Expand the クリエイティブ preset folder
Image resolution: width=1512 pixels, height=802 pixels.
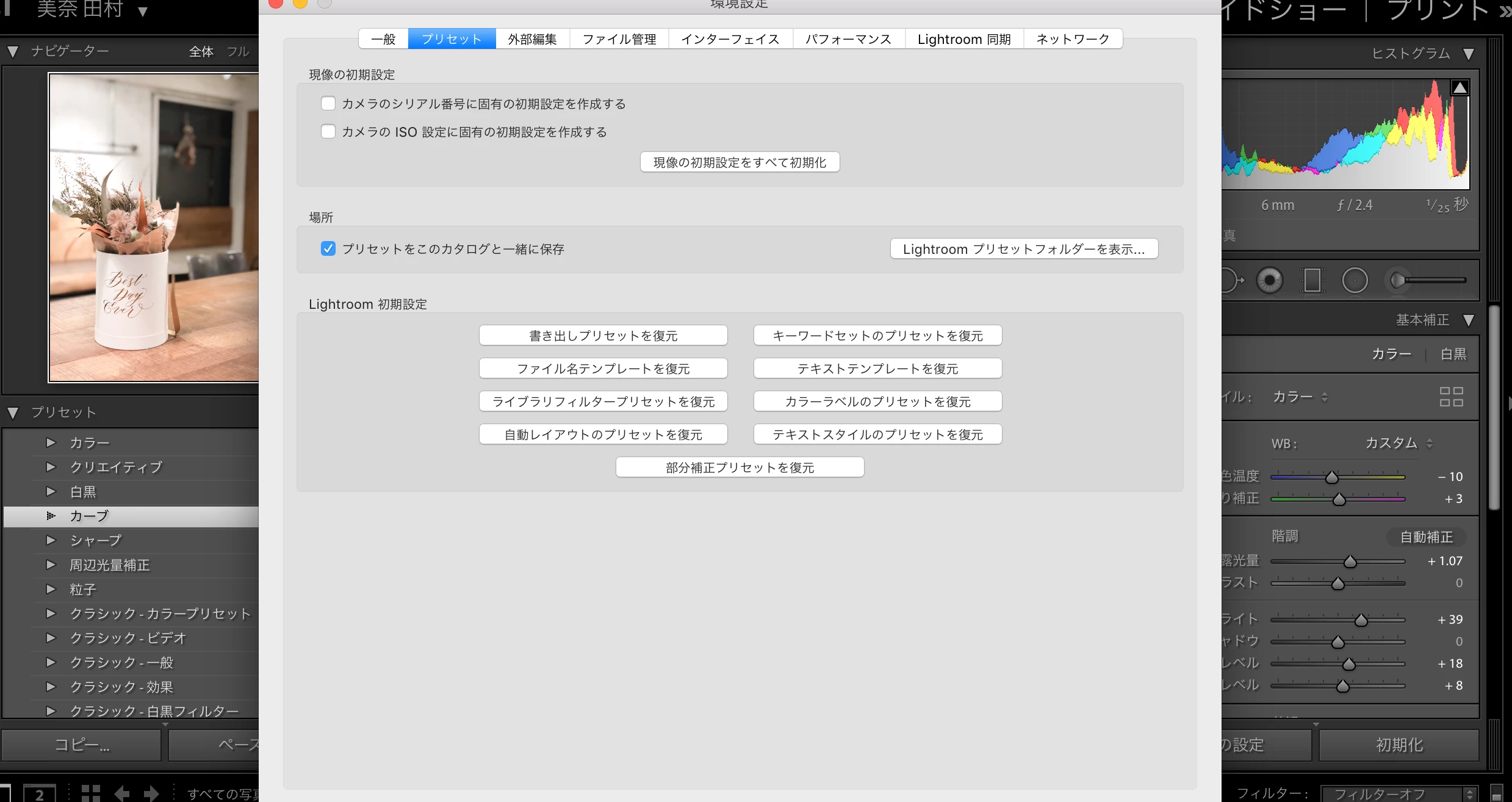(x=51, y=467)
